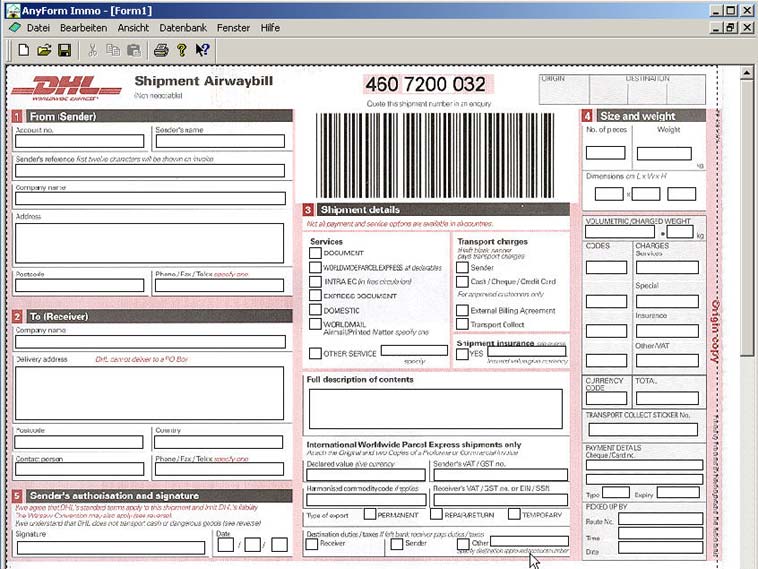The image size is (758, 569).
Task: Check the WORLDMAIL service checkbox
Action: (315, 324)
